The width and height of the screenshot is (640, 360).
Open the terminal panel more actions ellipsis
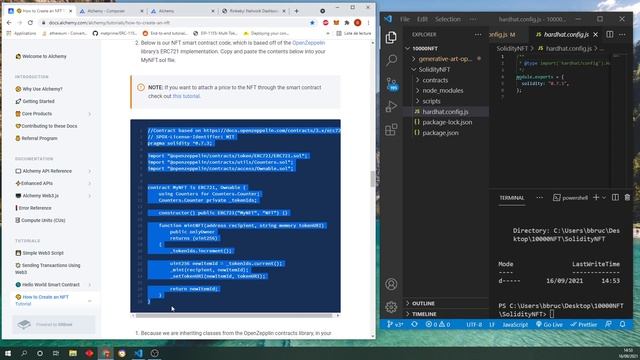pos(539,198)
